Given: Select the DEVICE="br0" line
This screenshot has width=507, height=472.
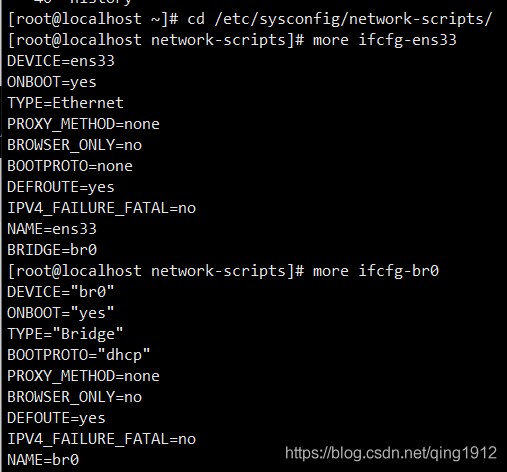Looking at the screenshot, I should coord(61,292).
